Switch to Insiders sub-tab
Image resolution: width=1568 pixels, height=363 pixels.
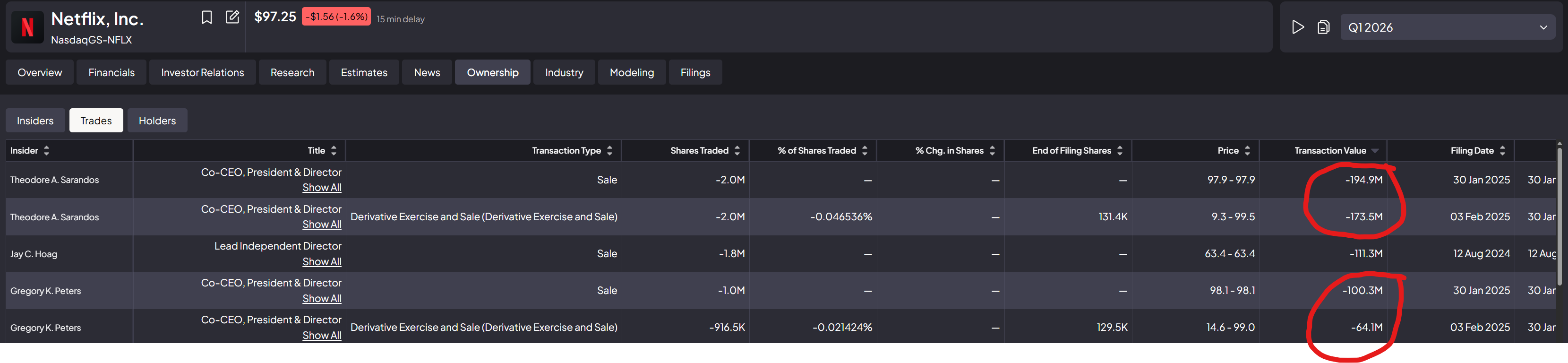pos(35,121)
